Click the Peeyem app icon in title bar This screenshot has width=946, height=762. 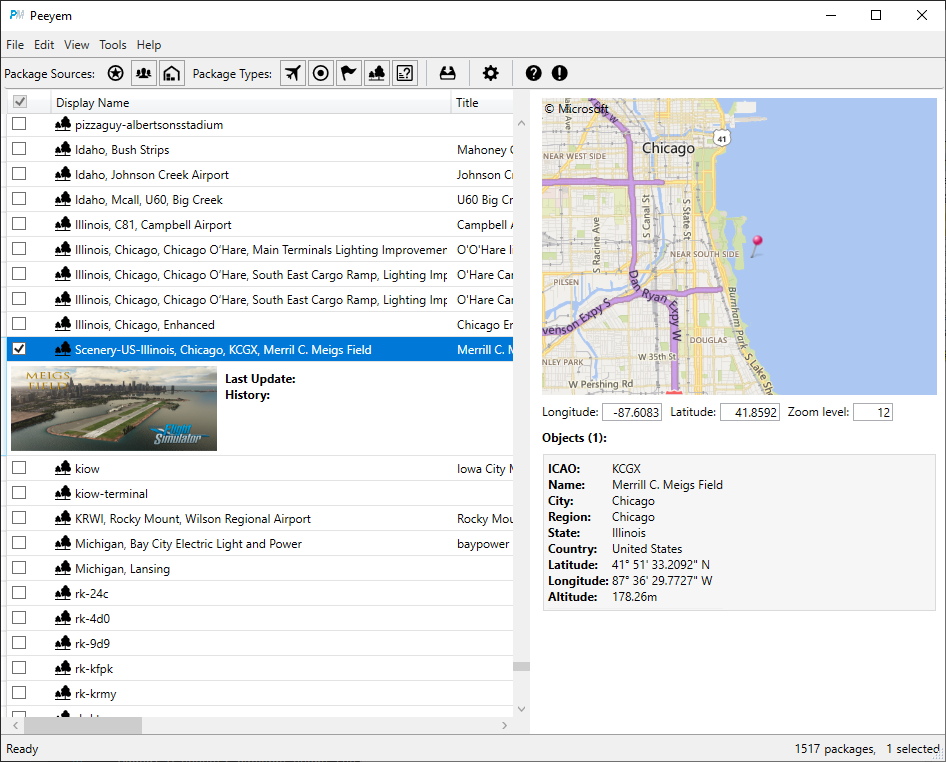[x=16, y=15]
